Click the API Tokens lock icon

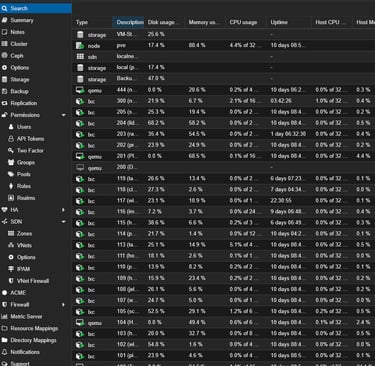tap(11, 139)
